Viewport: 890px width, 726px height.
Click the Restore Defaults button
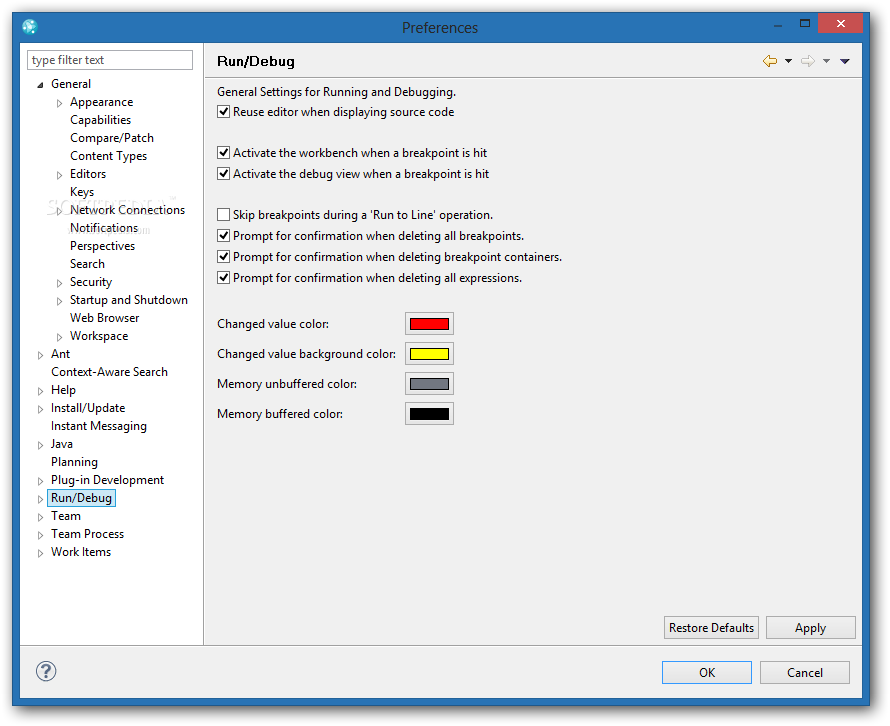coord(711,628)
